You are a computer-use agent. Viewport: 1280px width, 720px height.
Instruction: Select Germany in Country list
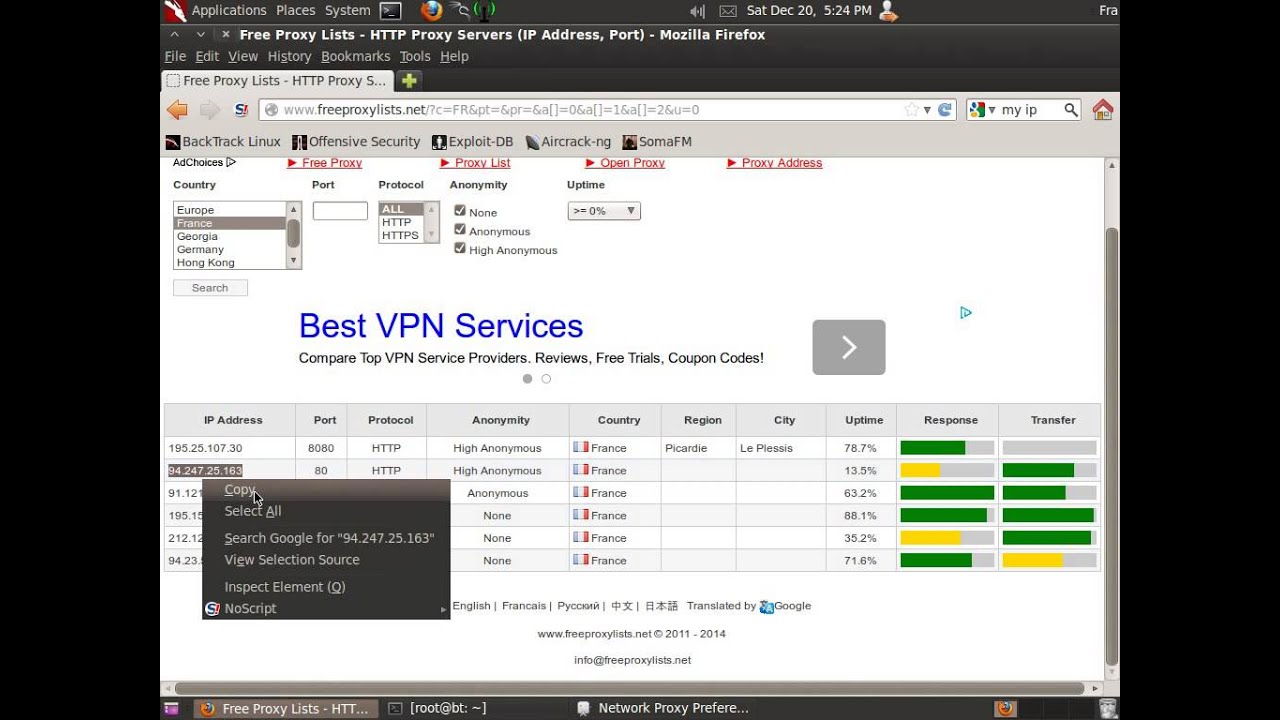230,249
